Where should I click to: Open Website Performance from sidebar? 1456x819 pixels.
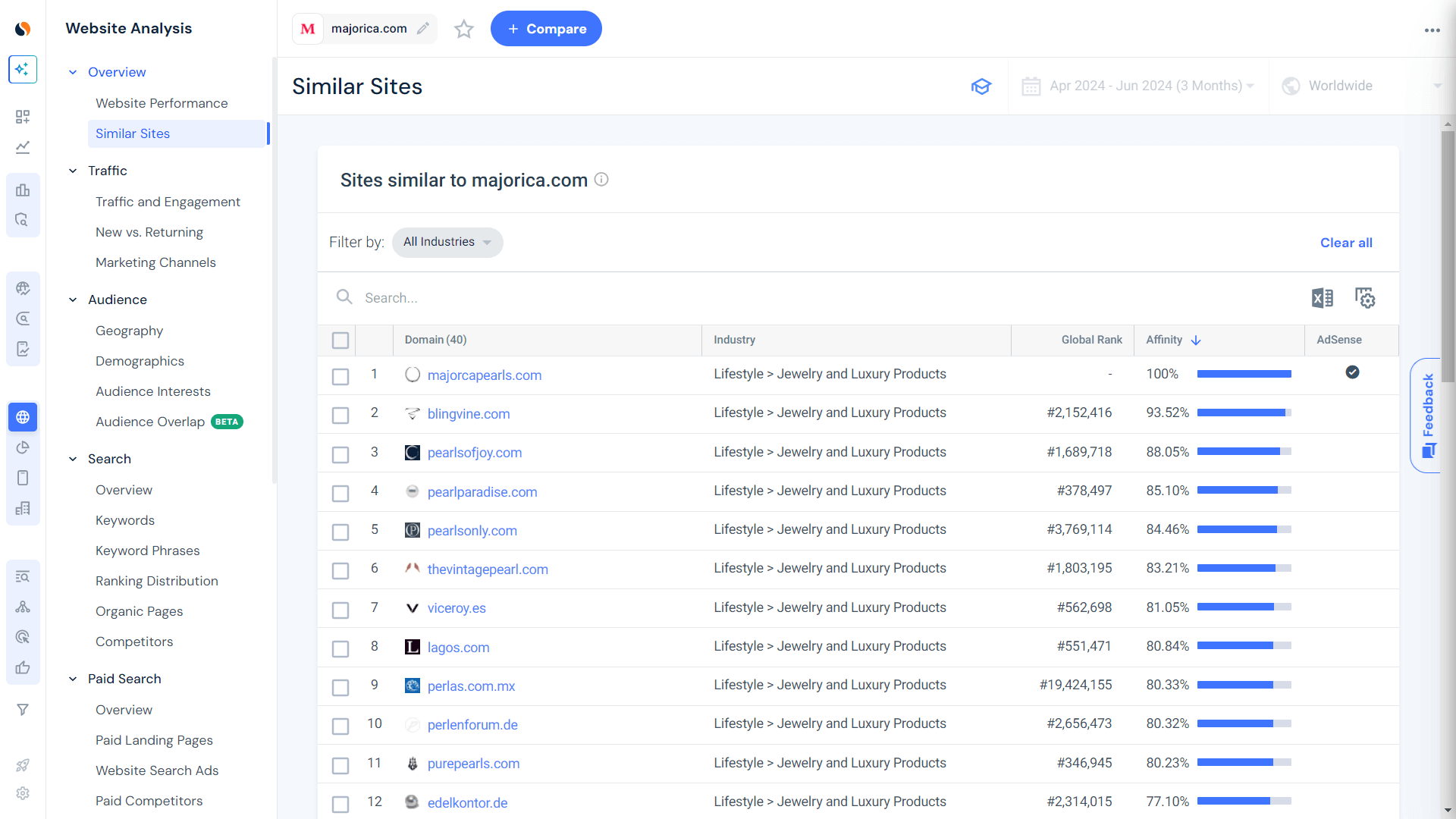[162, 102]
